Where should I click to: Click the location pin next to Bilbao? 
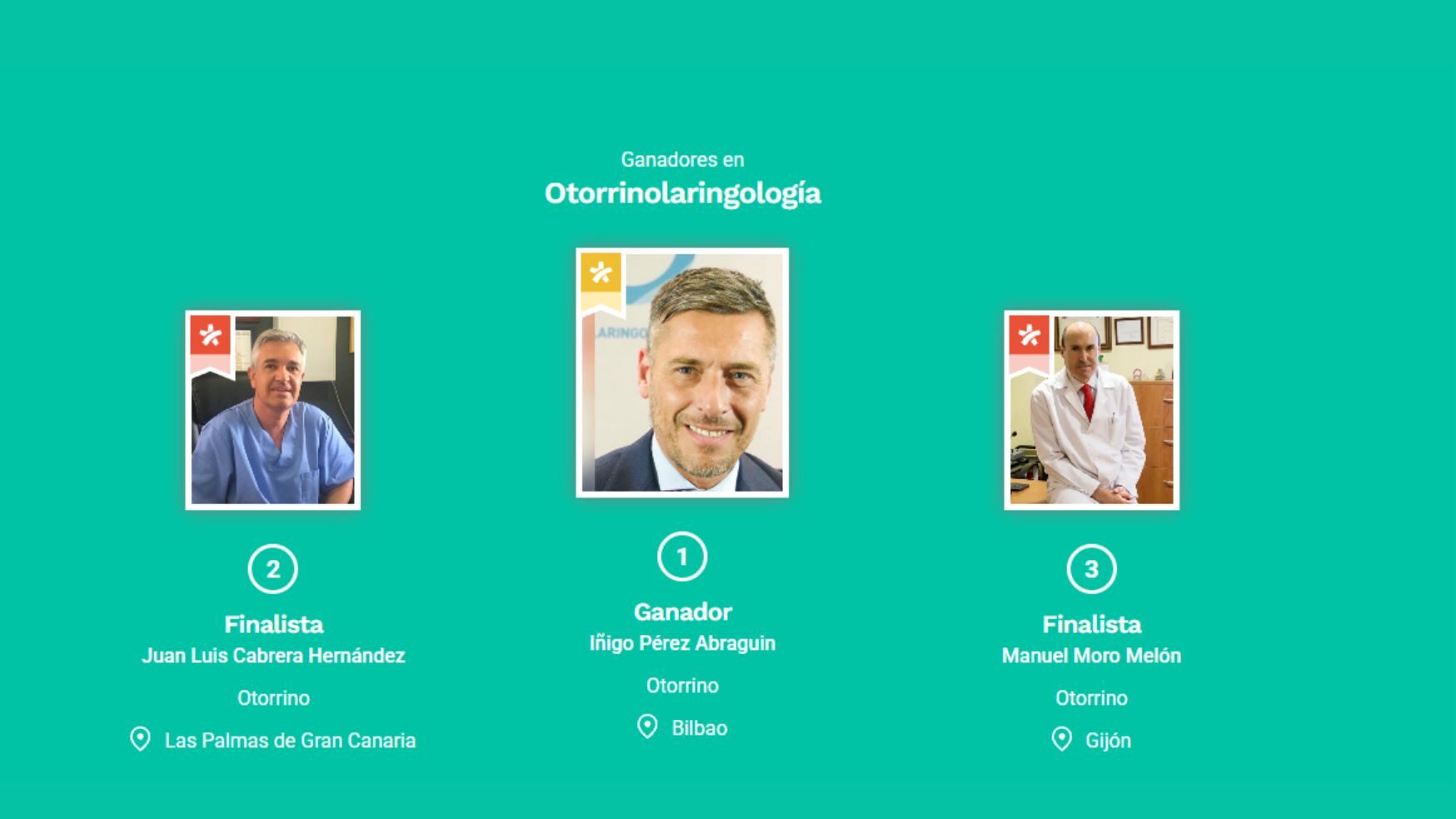click(x=647, y=727)
